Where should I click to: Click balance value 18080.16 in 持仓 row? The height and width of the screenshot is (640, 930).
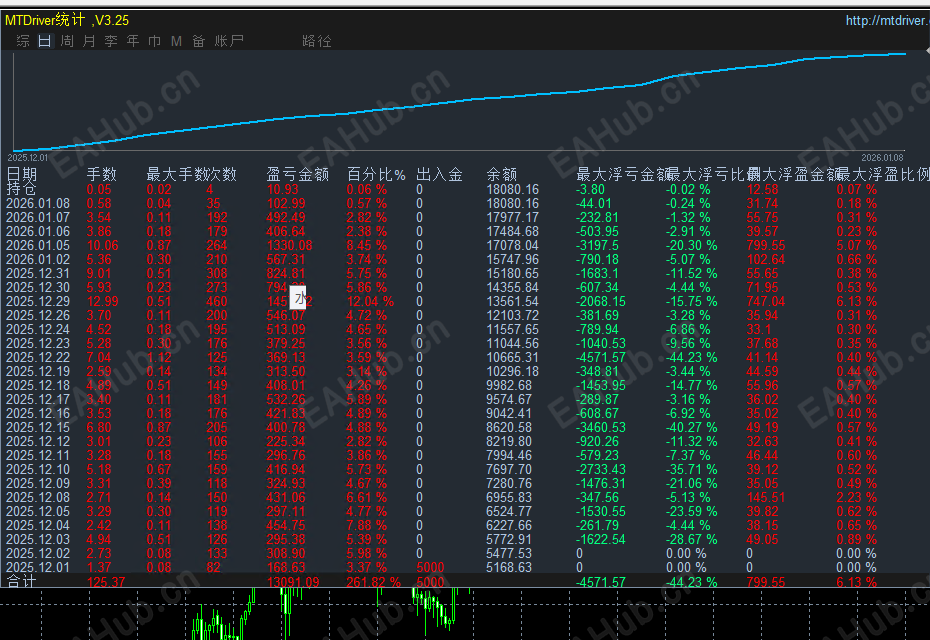coord(512,189)
